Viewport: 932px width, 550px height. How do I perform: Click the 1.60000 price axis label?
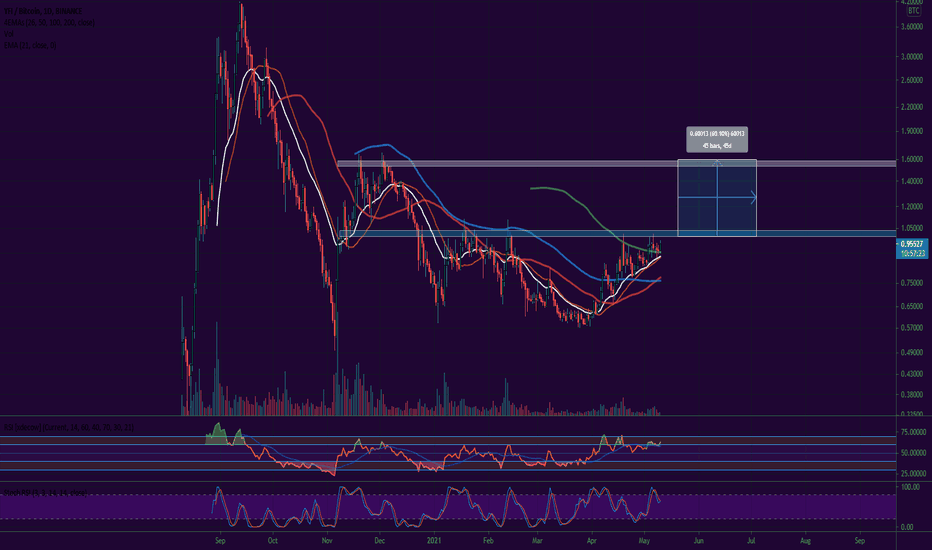[x=912, y=159]
